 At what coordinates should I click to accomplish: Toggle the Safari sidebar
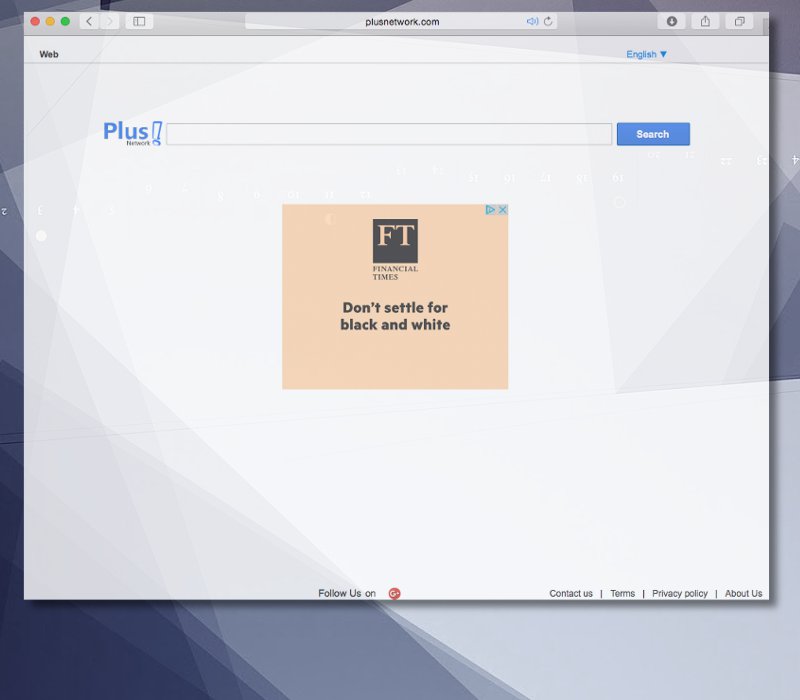(139, 21)
